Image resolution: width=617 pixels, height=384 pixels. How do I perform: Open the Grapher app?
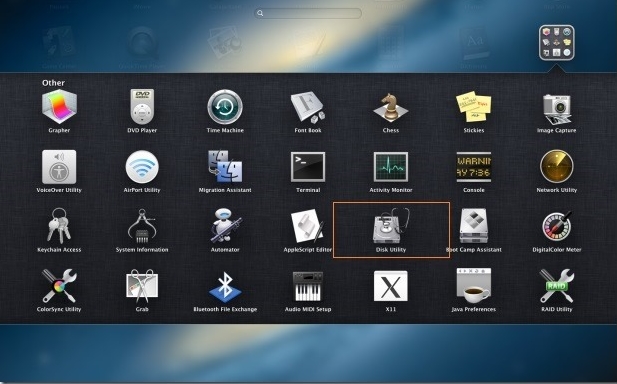[59, 107]
